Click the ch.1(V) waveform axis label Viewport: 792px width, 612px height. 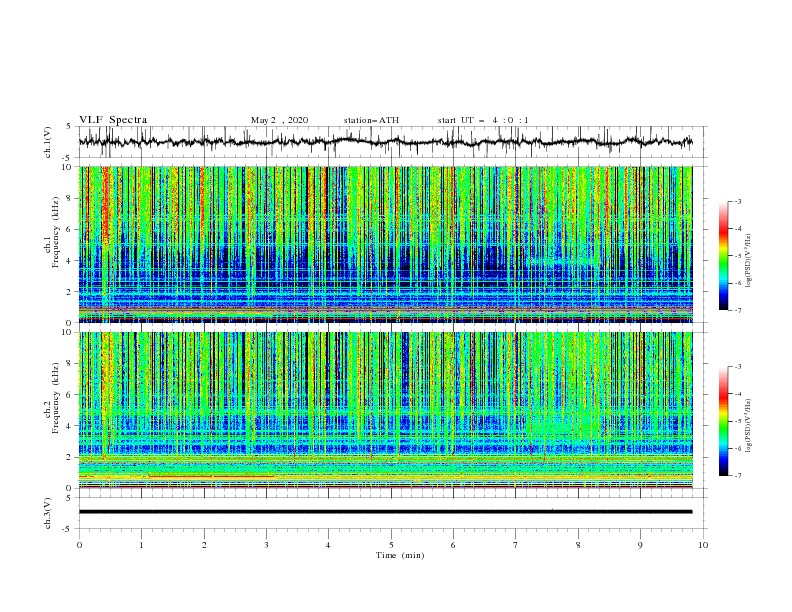[48, 142]
